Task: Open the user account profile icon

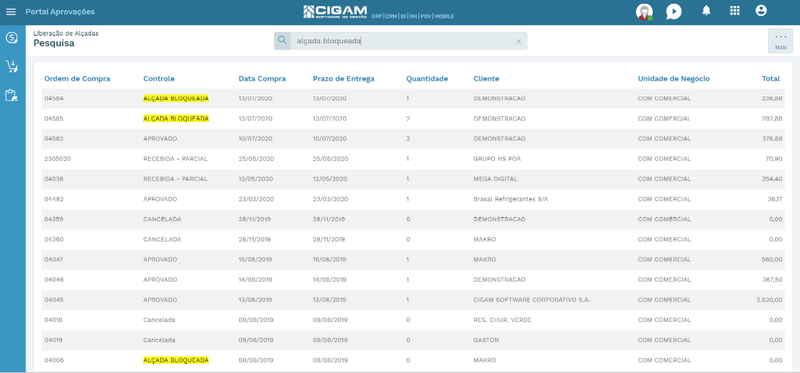Action: coord(761,11)
